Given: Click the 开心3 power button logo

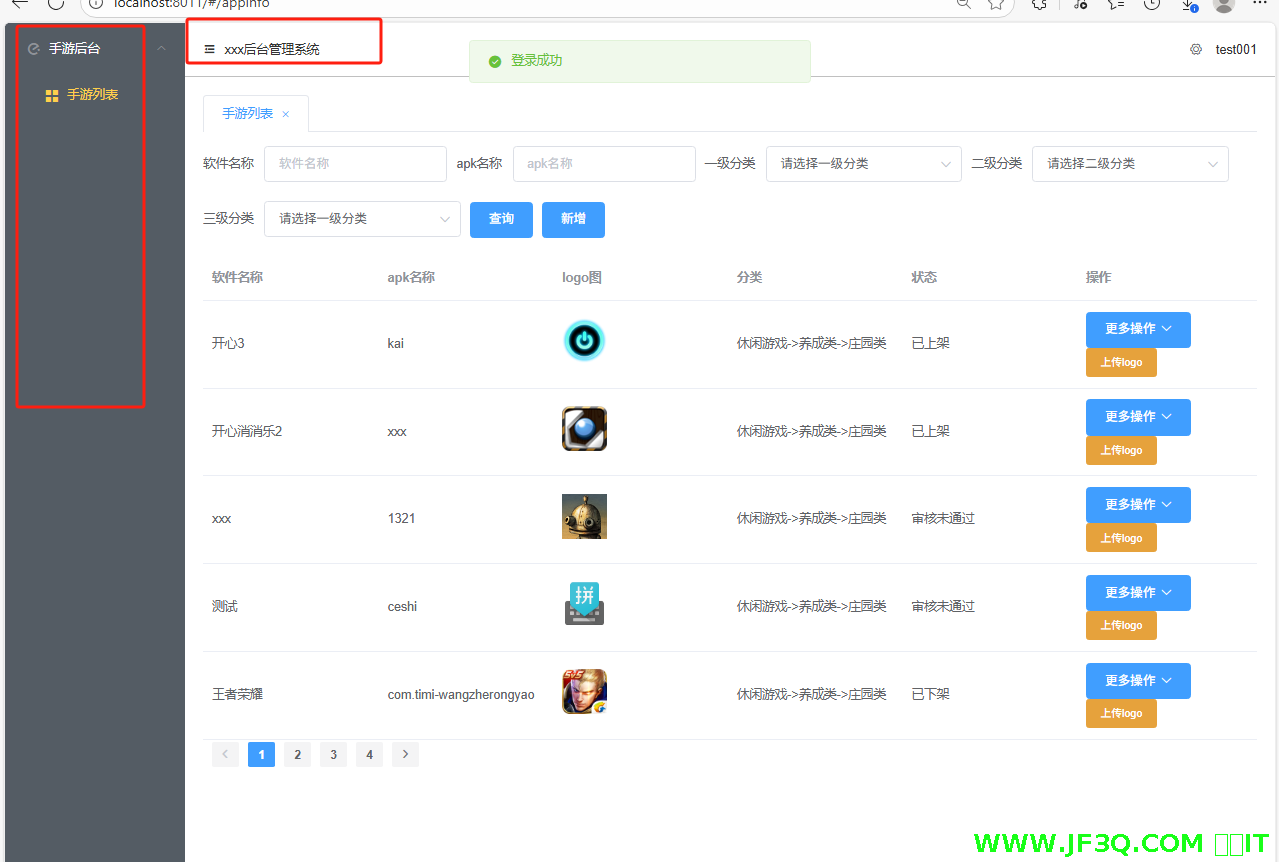Looking at the screenshot, I should [584, 341].
